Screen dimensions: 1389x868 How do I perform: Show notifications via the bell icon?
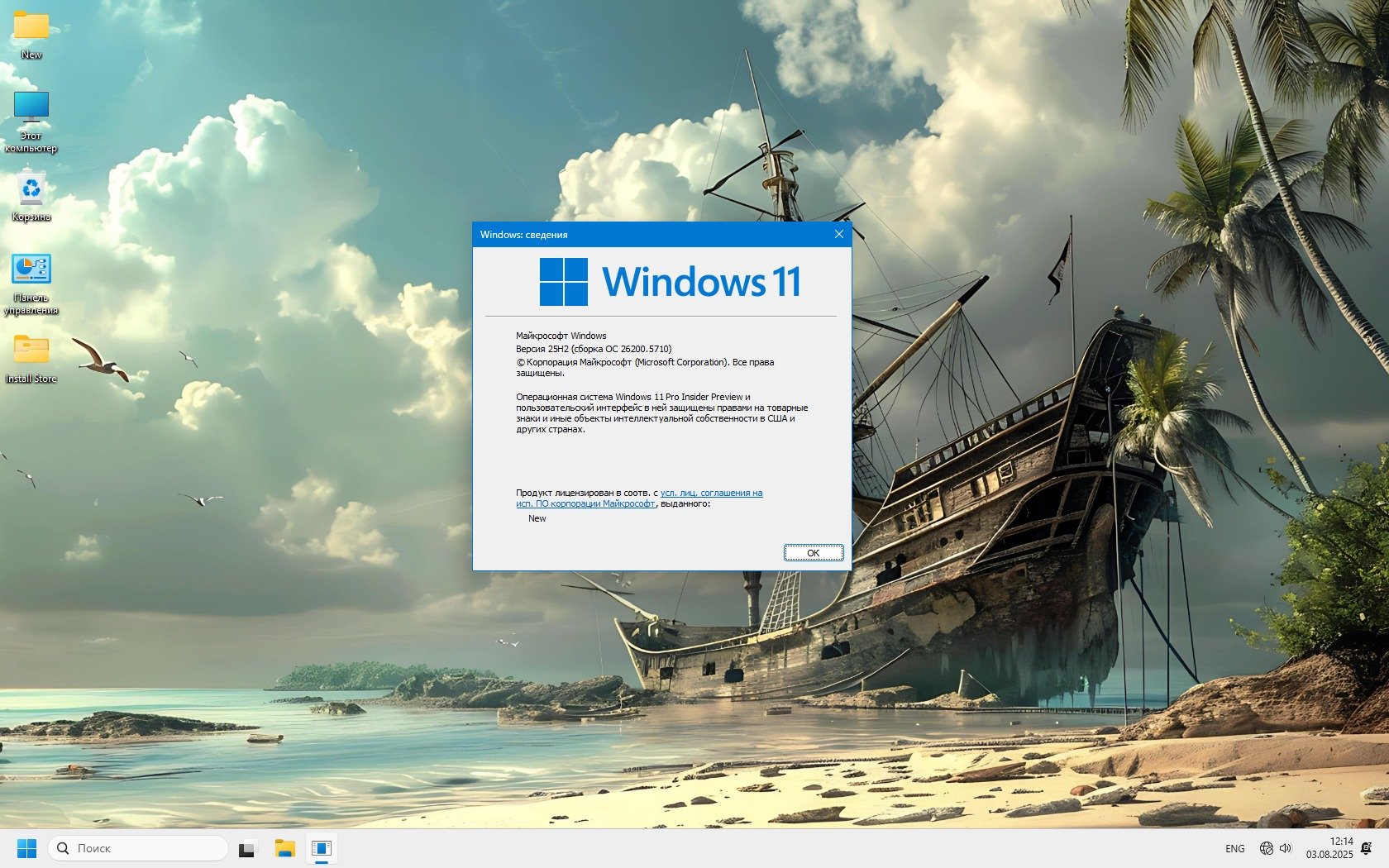(x=1367, y=848)
